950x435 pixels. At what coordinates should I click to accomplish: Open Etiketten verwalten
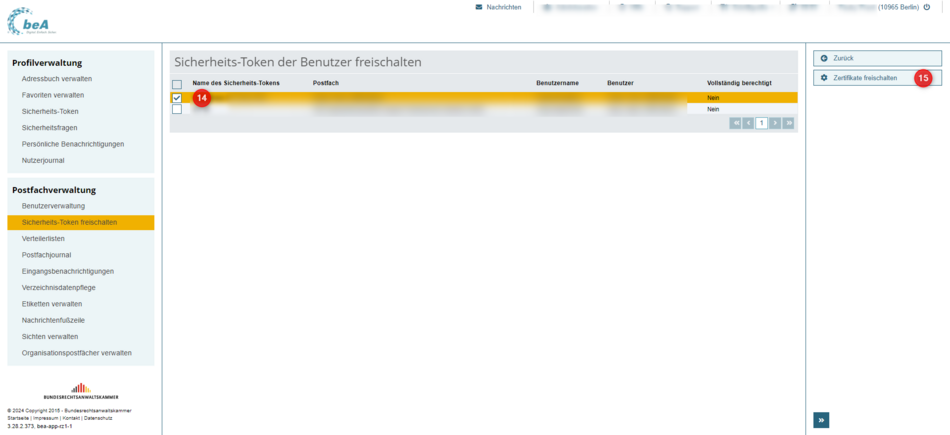click(52, 304)
